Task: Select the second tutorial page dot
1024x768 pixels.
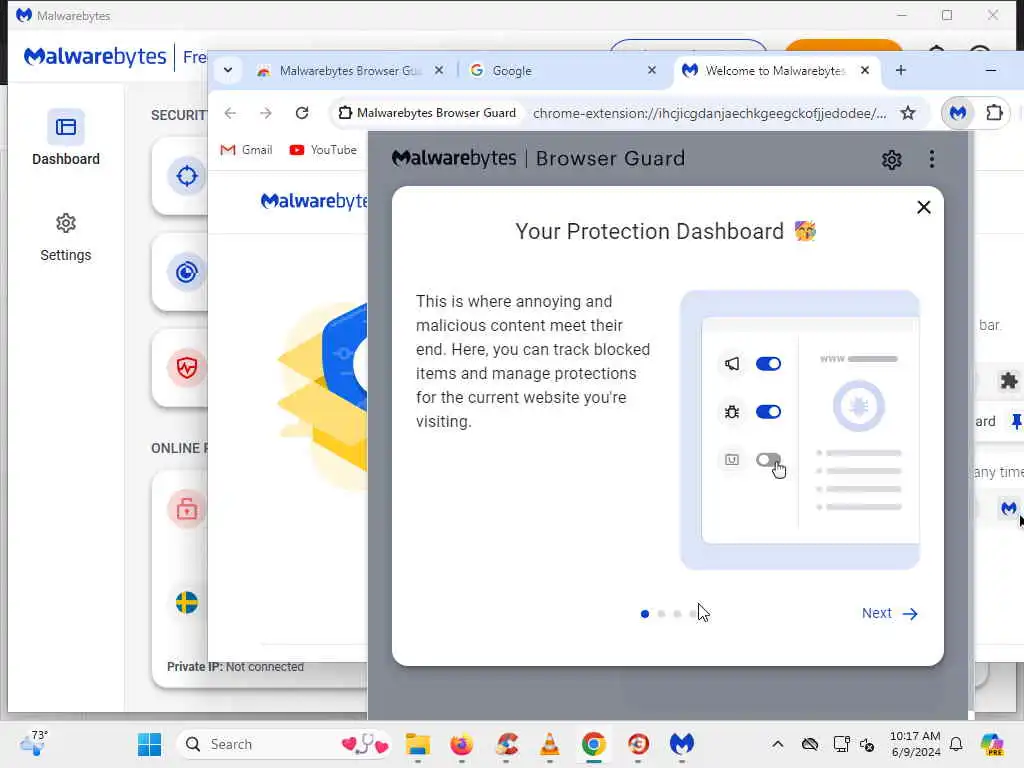Action: click(x=661, y=614)
